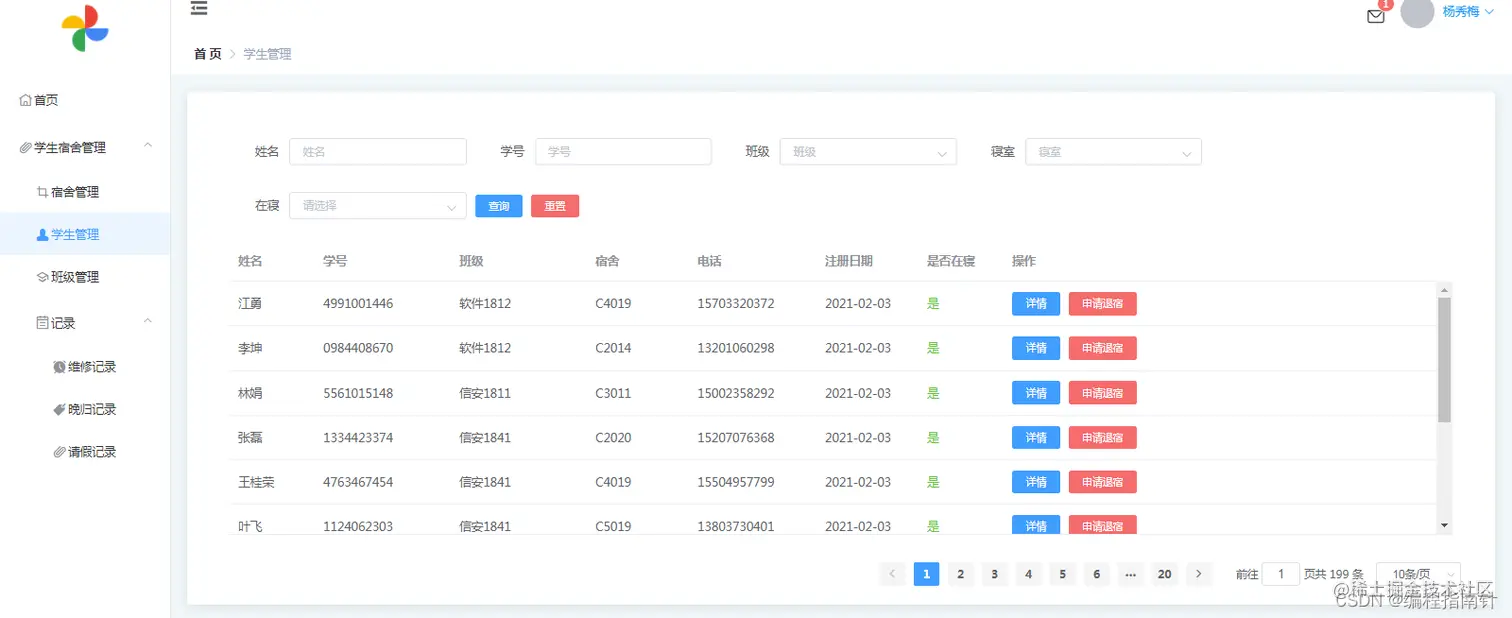The image size is (1512, 618).
Task: Click the crop icon beside 宿舍管理
Action: click(42, 192)
